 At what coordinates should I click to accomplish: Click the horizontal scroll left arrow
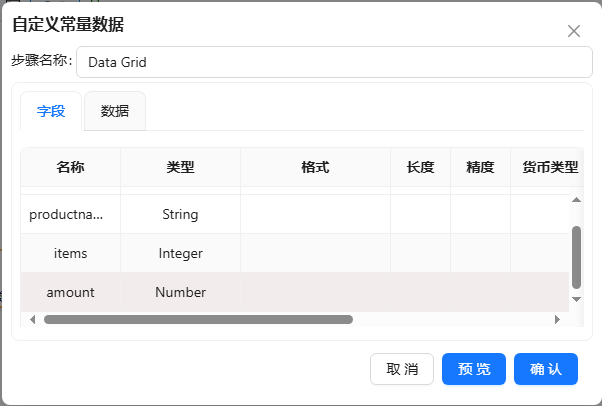[x=32, y=320]
